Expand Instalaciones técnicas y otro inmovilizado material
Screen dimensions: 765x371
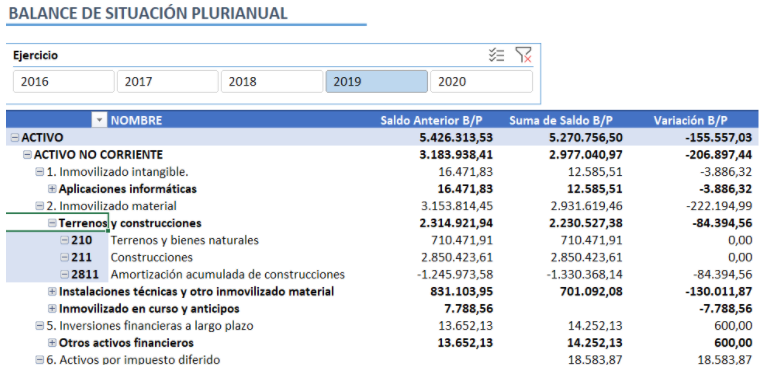click(x=52, y=292)
